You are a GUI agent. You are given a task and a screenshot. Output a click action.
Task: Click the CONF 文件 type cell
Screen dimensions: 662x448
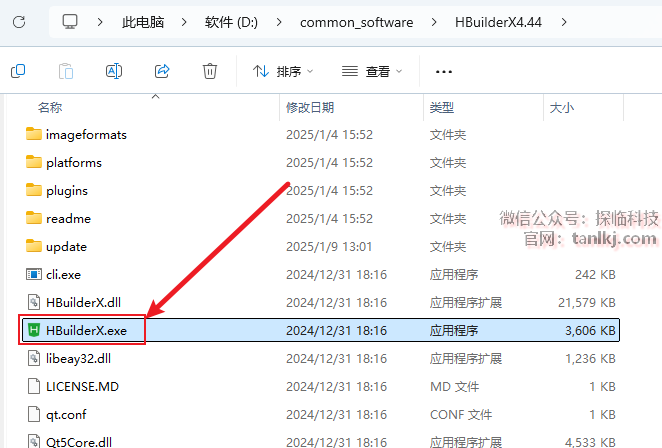tap(461, 415)
